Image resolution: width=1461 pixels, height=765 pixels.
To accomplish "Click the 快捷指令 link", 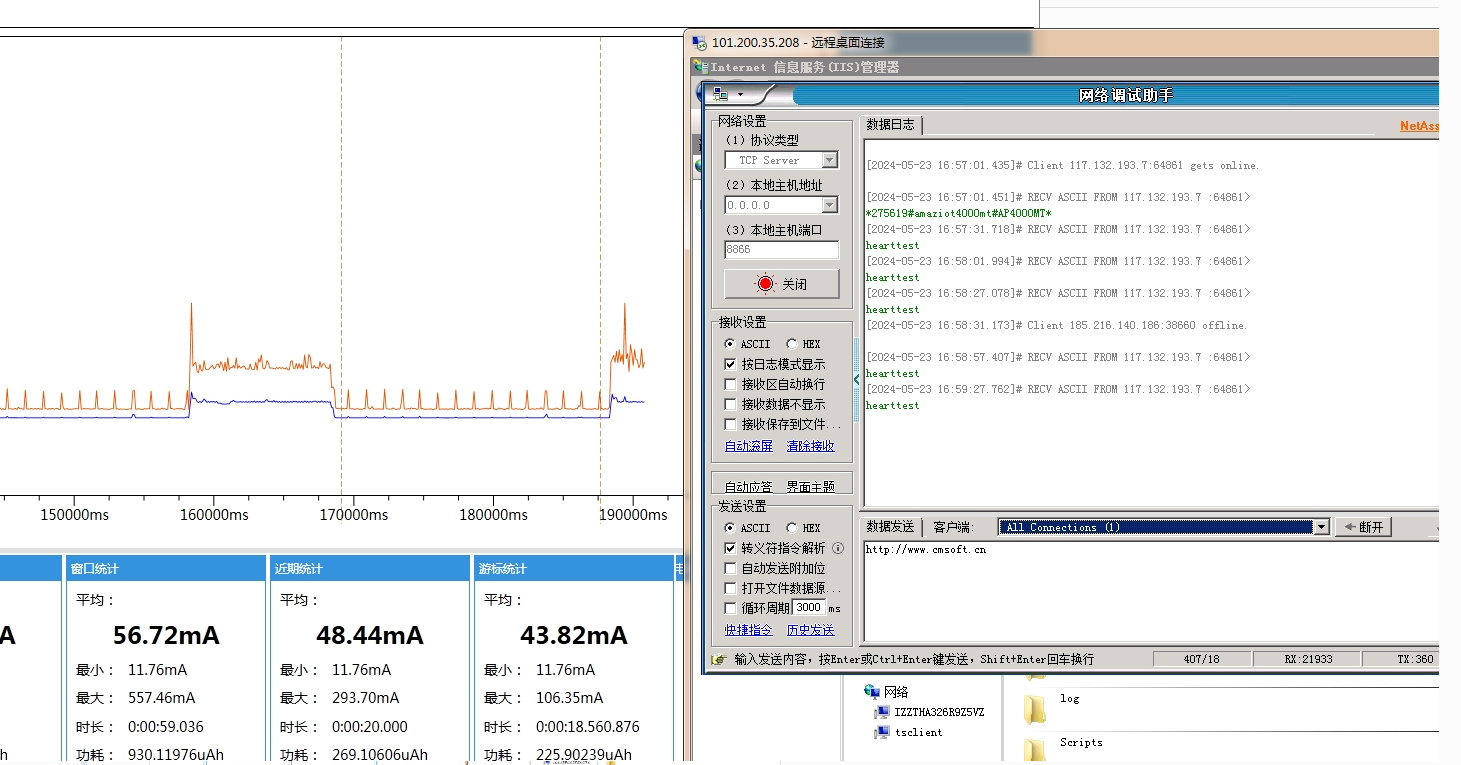I will [x=749, y=630].
